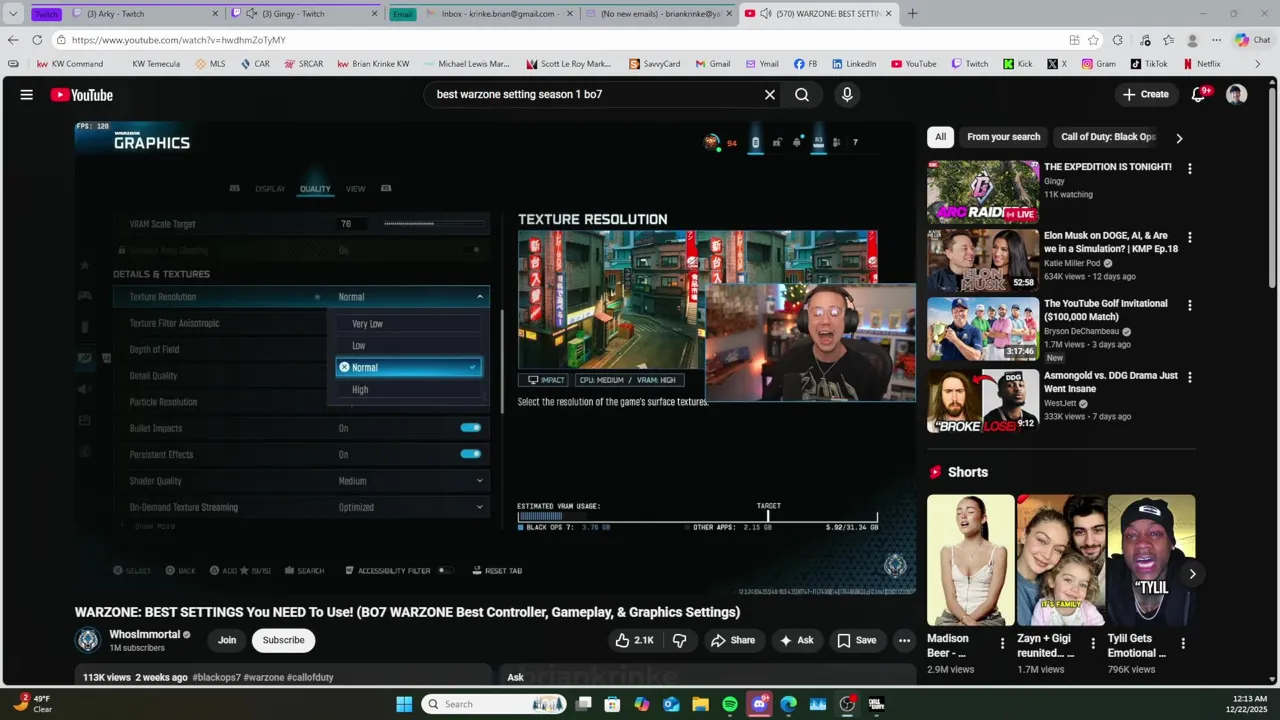The height and width of the screenshot is (720, 1280).
Task: Open the browser profile icon
Action: point(1192,40)
